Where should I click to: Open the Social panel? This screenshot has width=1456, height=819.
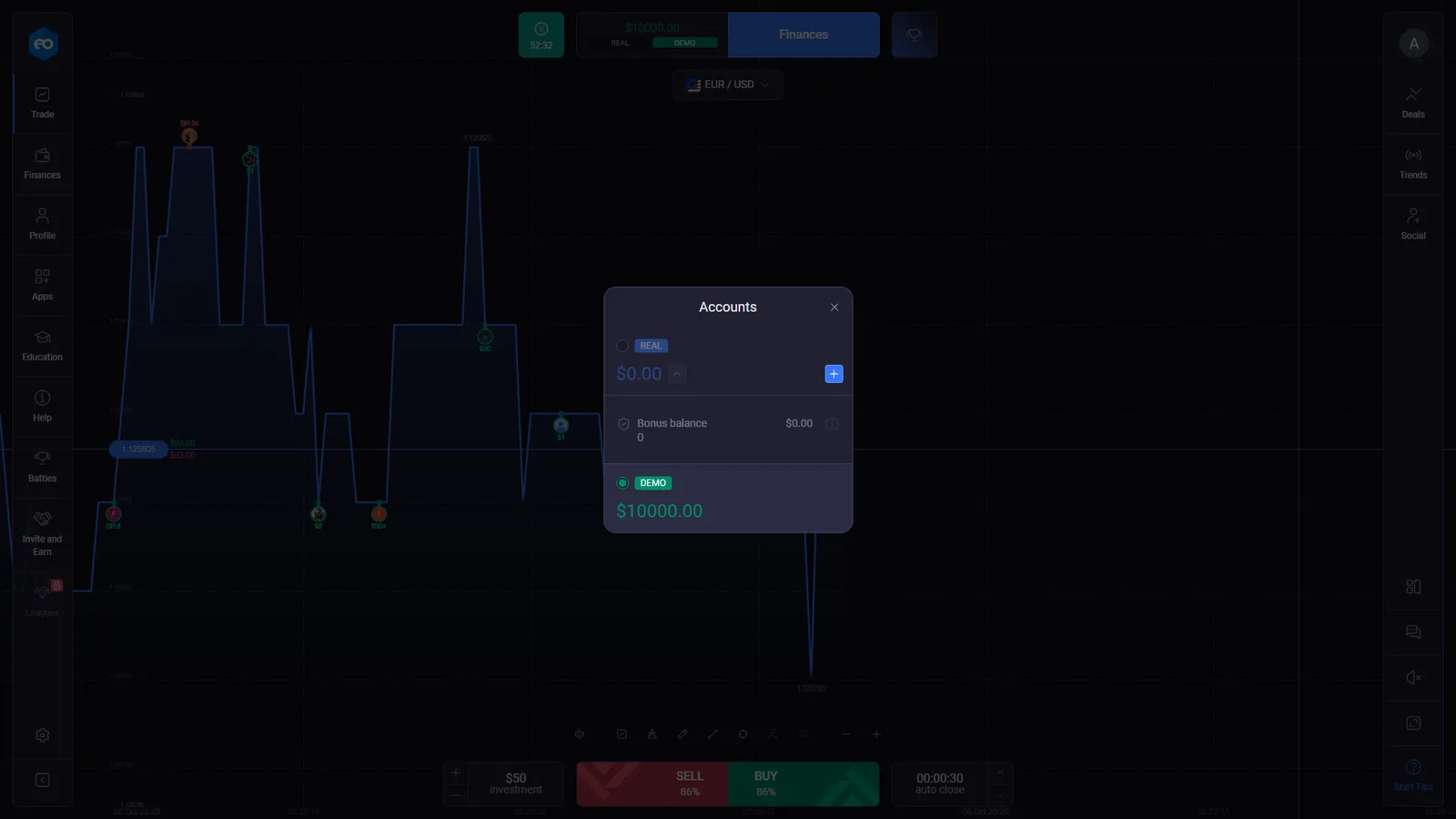1413,224
